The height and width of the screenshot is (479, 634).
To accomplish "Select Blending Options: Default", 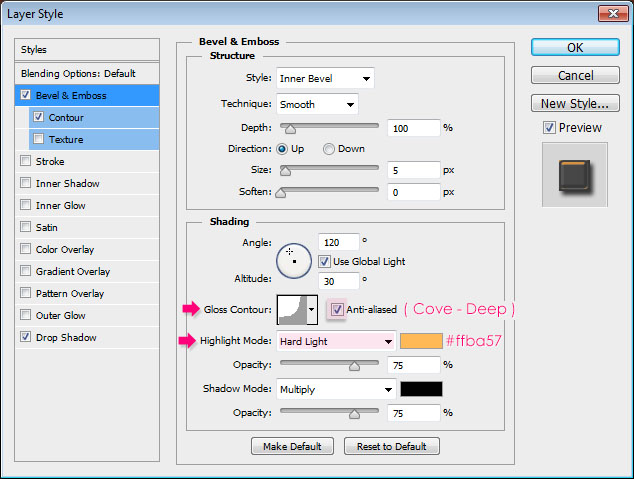I will tap(87, 74).
